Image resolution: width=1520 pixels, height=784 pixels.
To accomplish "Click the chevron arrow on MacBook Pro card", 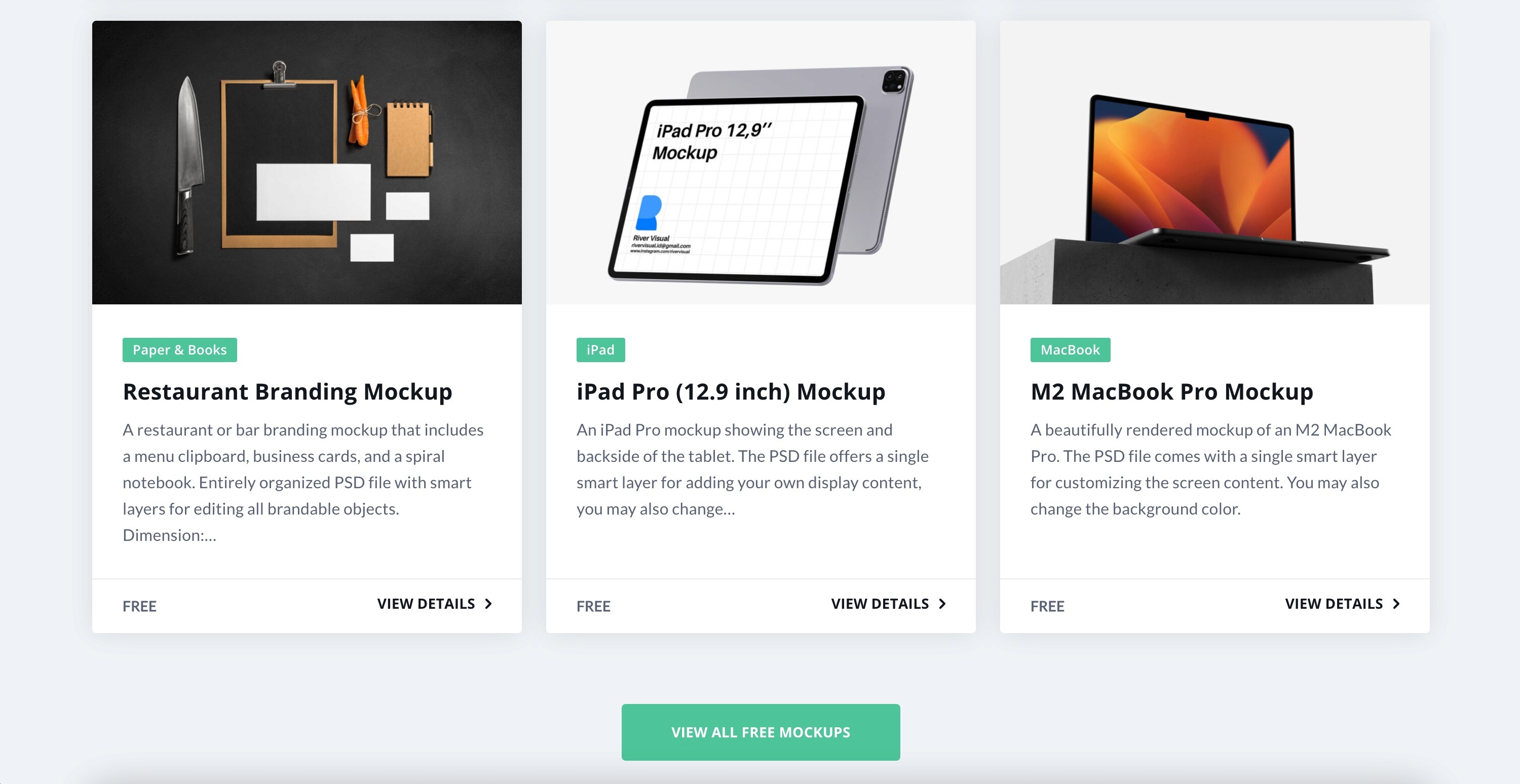I will tap(1396, 604).
